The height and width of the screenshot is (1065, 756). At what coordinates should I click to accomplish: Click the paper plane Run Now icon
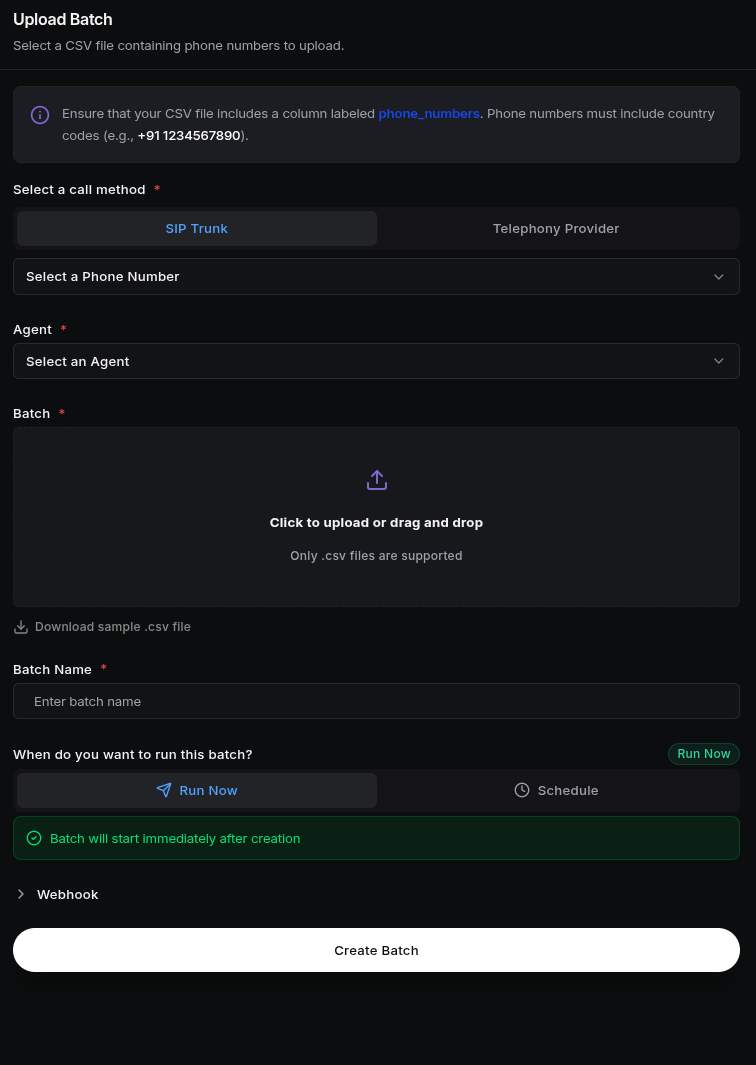click(164, 790)
